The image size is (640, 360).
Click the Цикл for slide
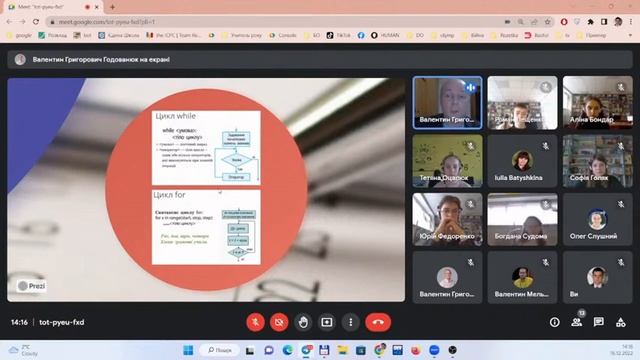(206, 227)
